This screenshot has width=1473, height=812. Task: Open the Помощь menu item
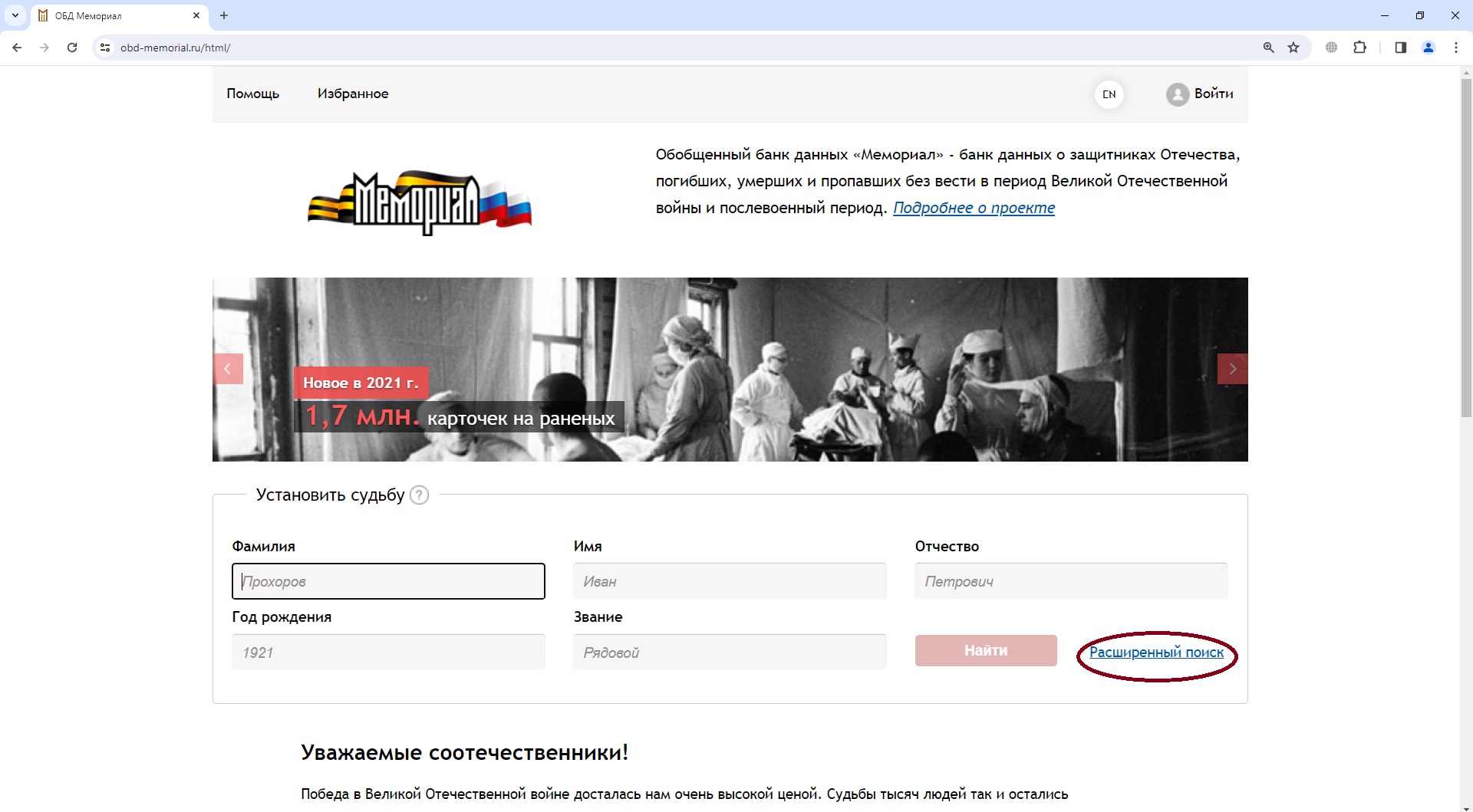(253, 94)
